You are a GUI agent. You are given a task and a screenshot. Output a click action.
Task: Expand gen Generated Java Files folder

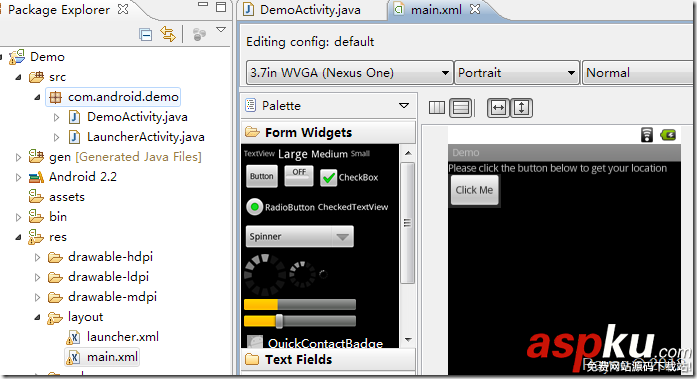18,157
